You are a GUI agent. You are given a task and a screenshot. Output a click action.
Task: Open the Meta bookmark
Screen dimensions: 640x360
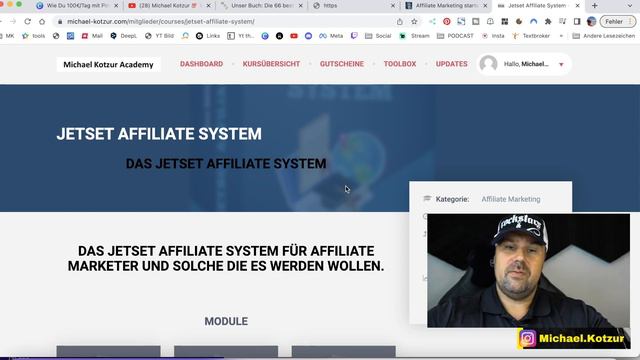[331, 36]
